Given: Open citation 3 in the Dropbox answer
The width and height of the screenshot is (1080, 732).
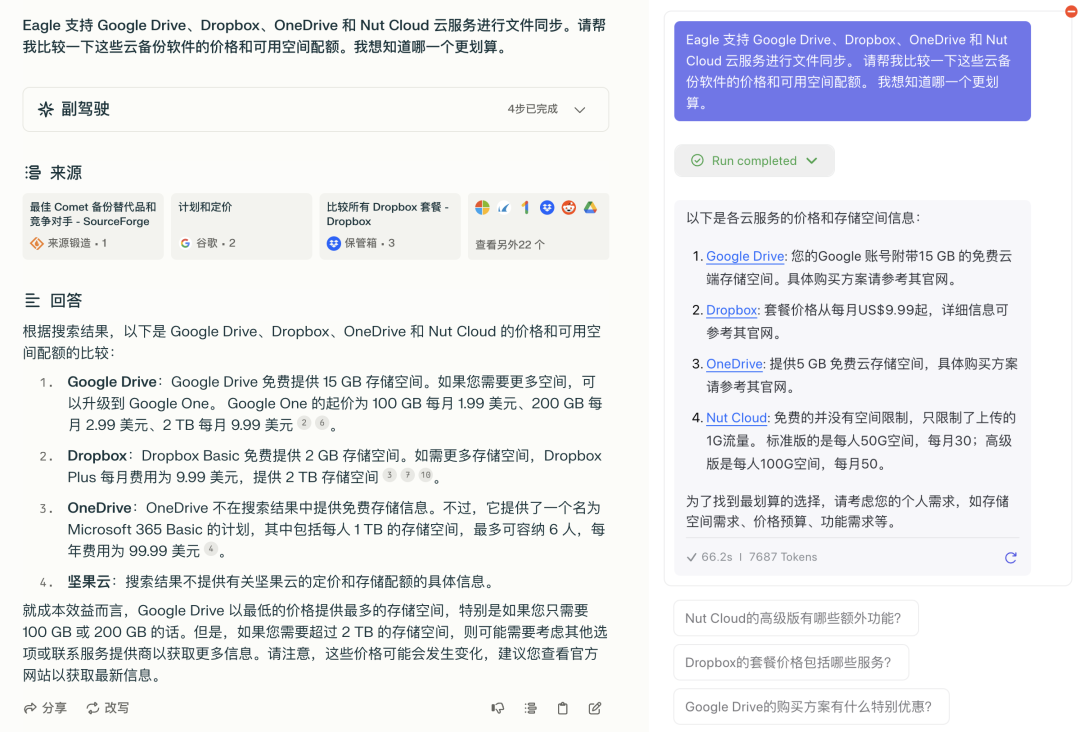Looking at the screenshot, I should 389,475.
